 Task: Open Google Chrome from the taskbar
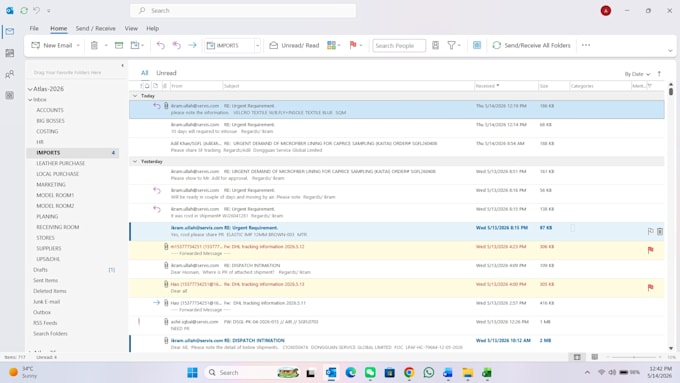(x=409, y=373)
